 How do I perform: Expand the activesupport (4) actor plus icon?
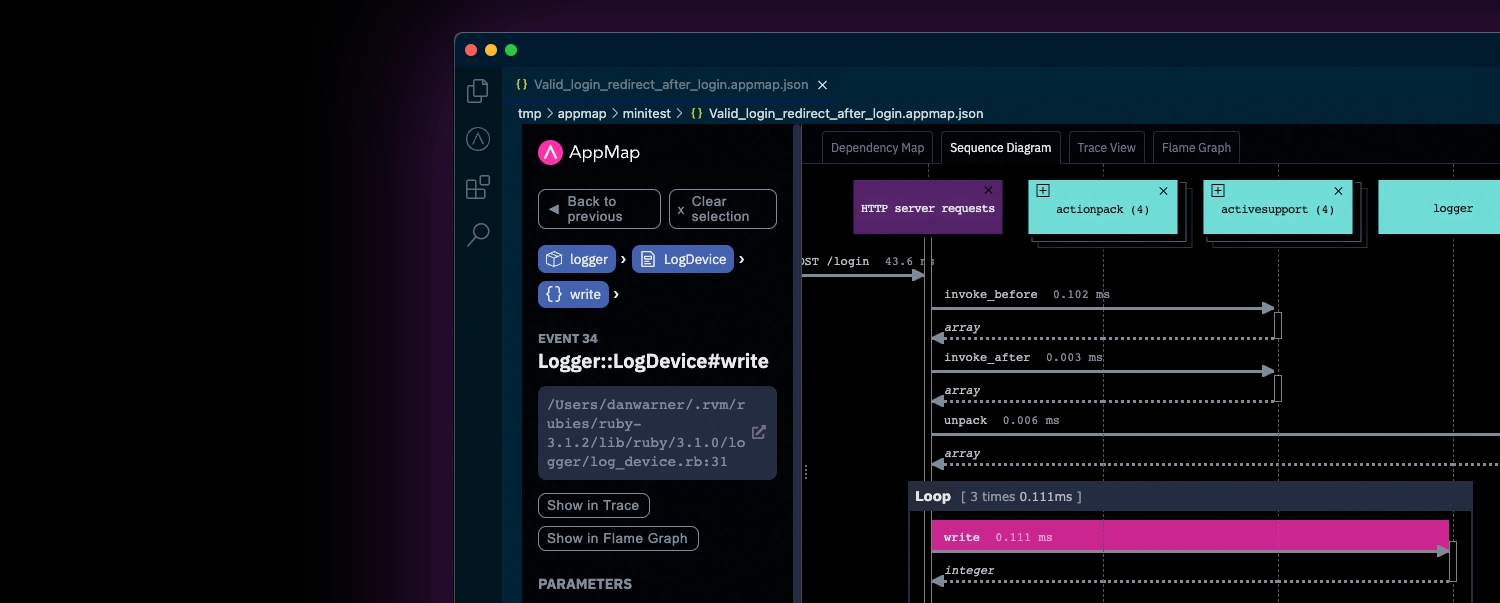(1217, 190)
